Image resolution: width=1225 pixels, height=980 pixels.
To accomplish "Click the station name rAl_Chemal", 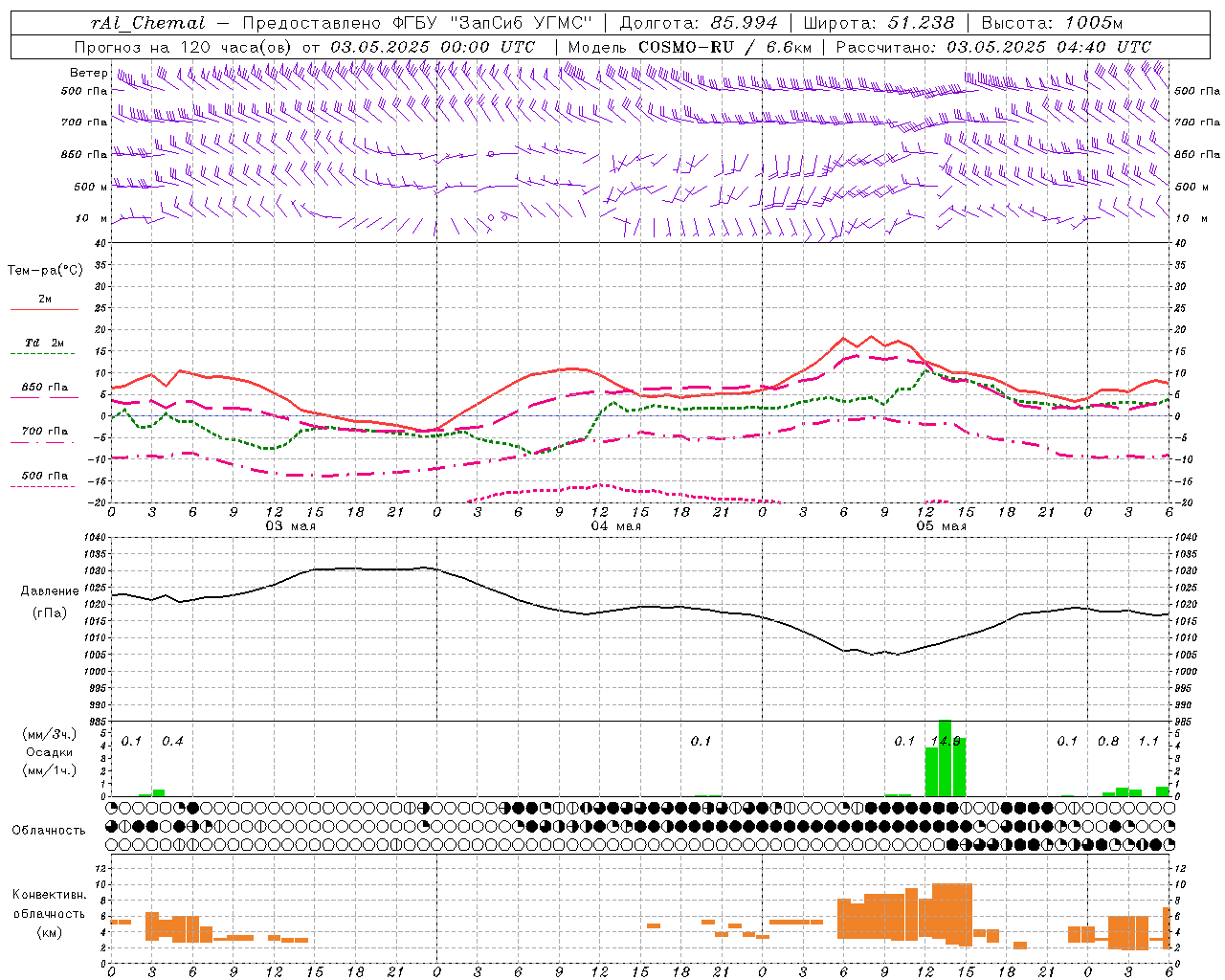I will [148, 23].
